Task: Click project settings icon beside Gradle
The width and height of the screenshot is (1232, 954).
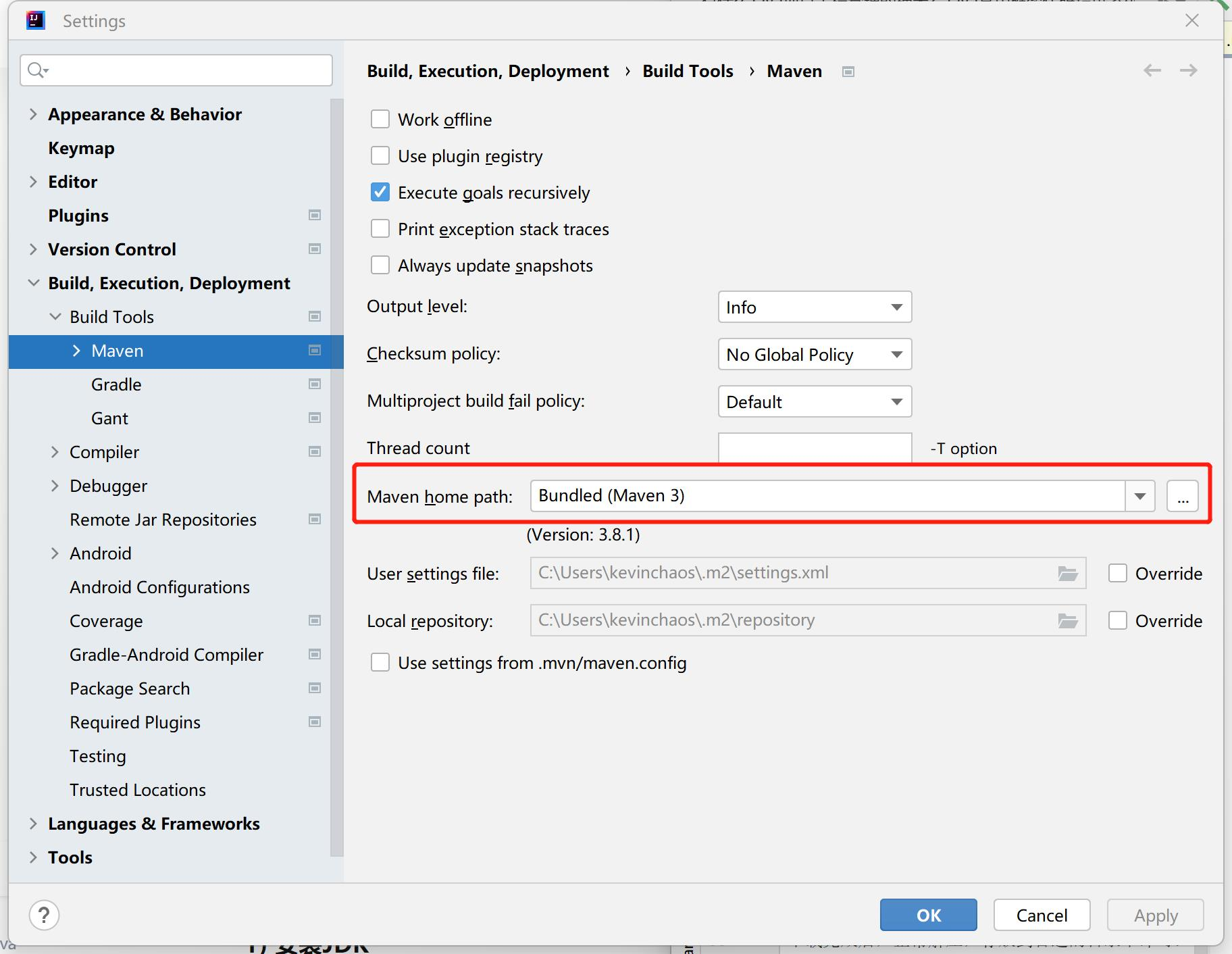Action: [314, 384]
